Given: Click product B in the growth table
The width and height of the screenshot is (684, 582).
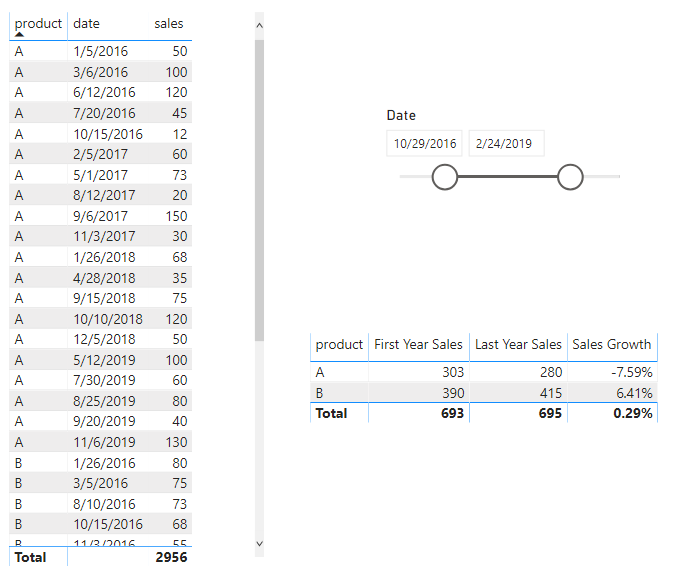Looking at the screenshot, I should pyautogui.click(x=319, y=393).
